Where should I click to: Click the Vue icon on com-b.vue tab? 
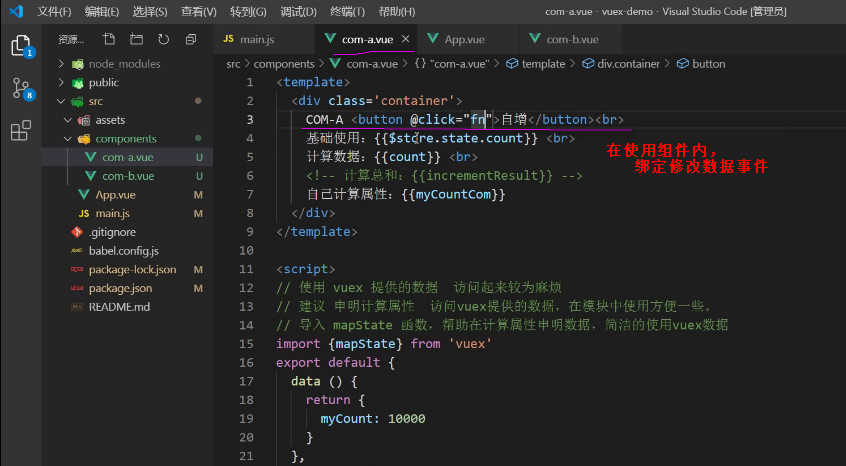point(535,39)
